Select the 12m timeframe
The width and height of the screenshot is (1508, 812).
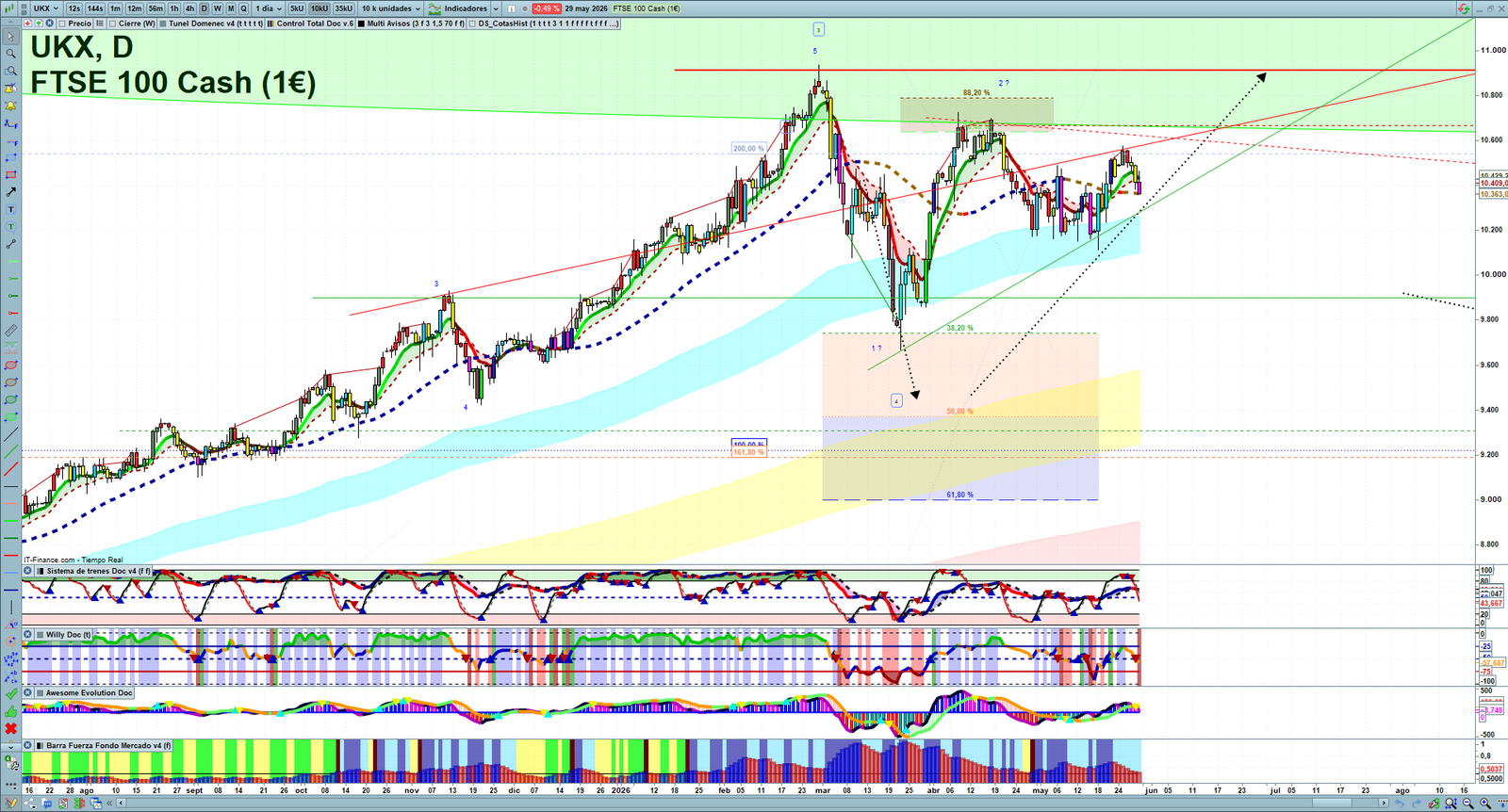pyautogui.click(x=135, y=8)
